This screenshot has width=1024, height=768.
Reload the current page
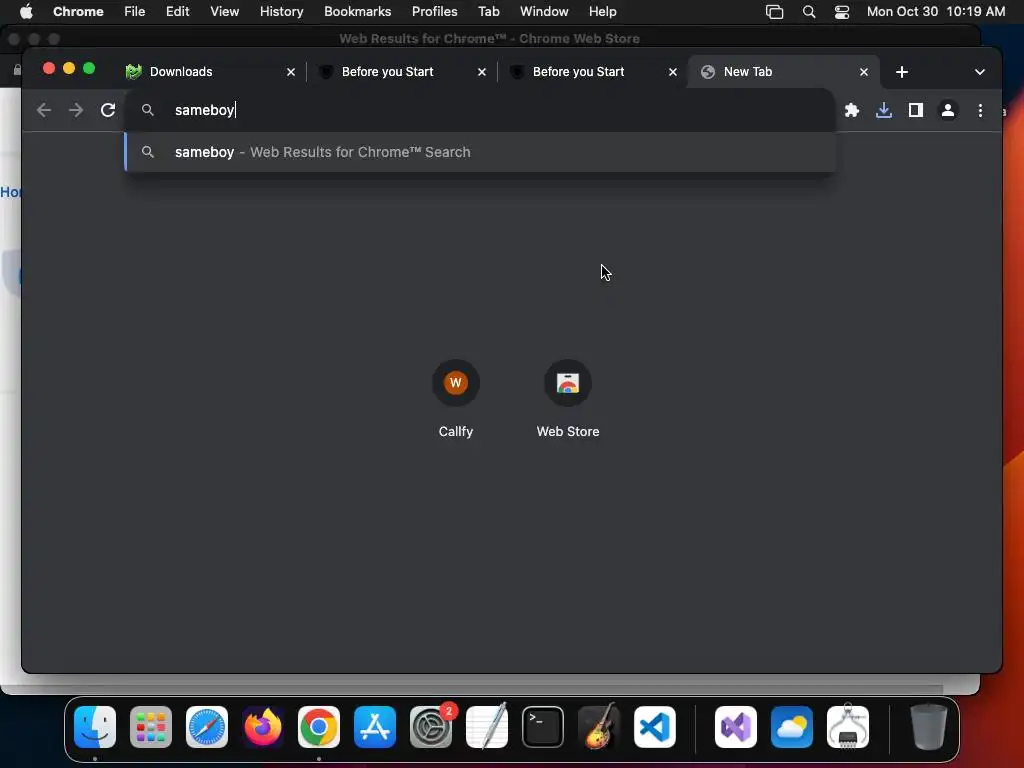(x=108, y=110)
